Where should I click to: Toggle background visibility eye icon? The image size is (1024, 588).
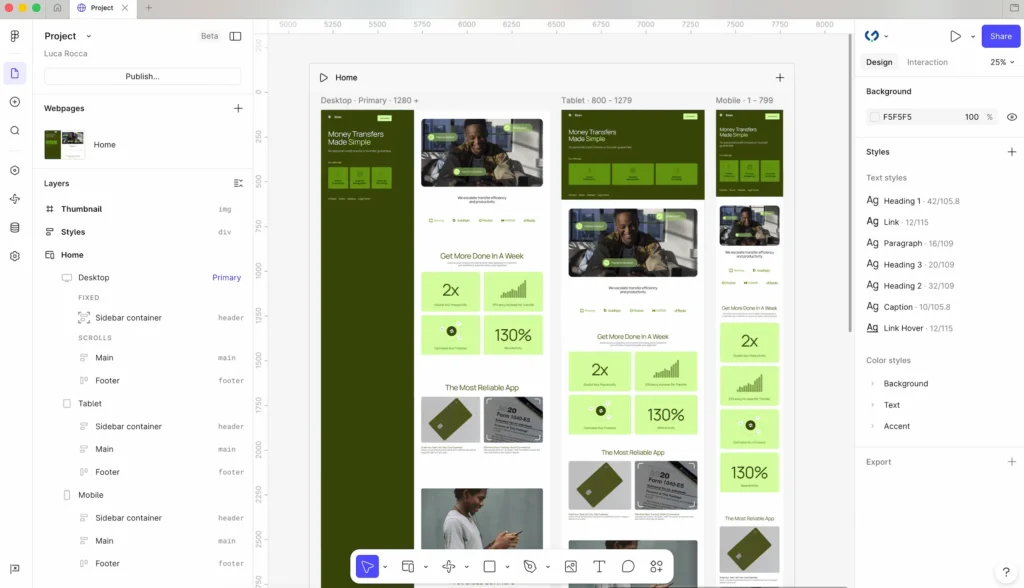[1011, 117]
